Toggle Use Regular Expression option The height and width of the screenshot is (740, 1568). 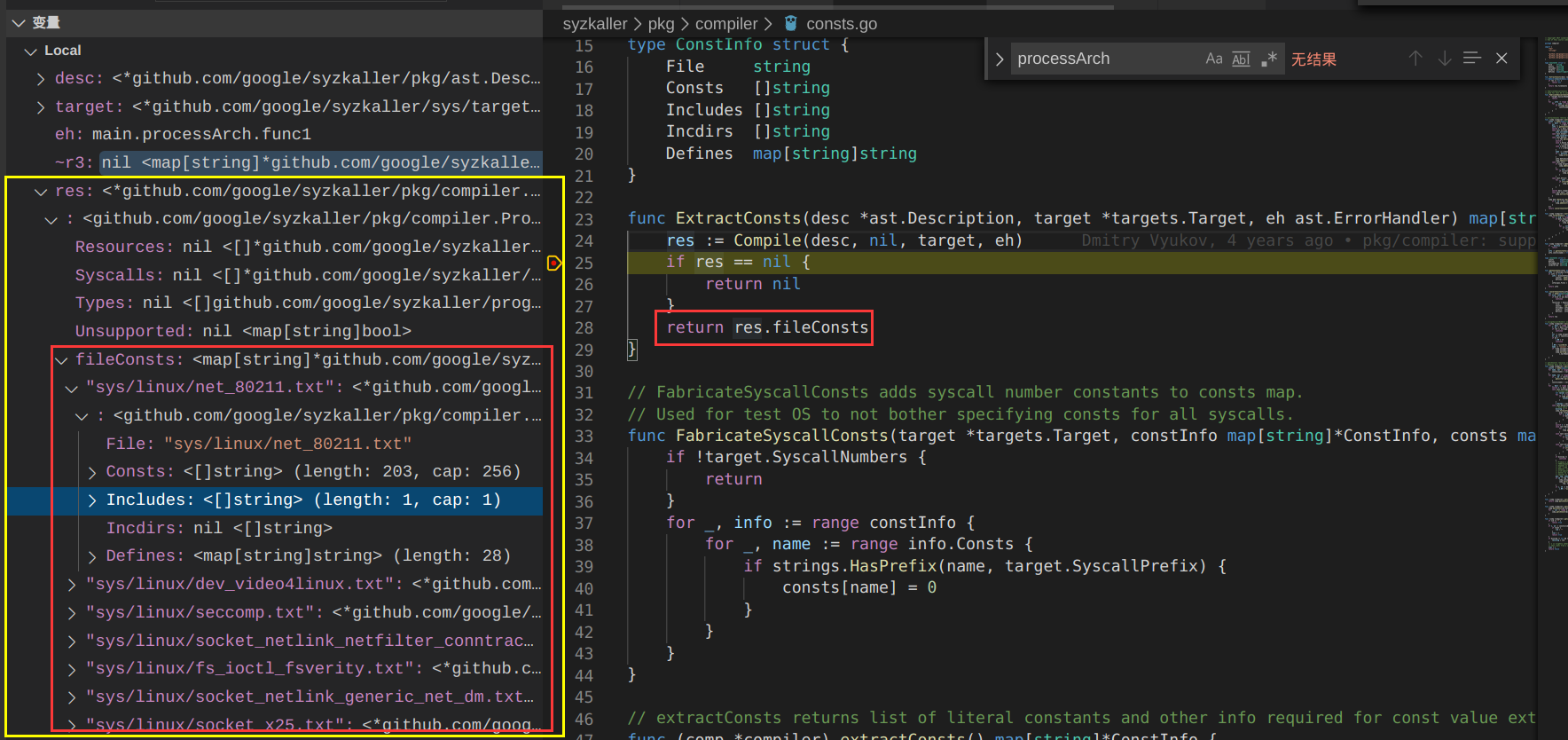tap(1269, 59)
